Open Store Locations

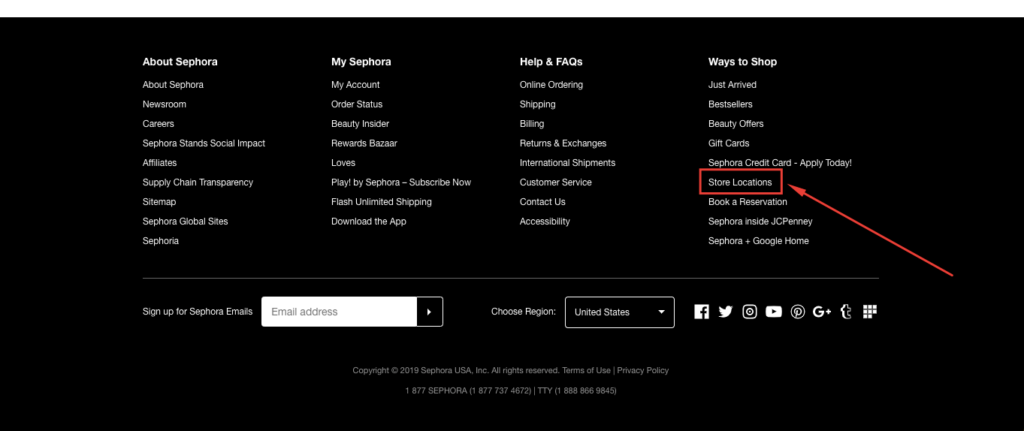[741, 183]
